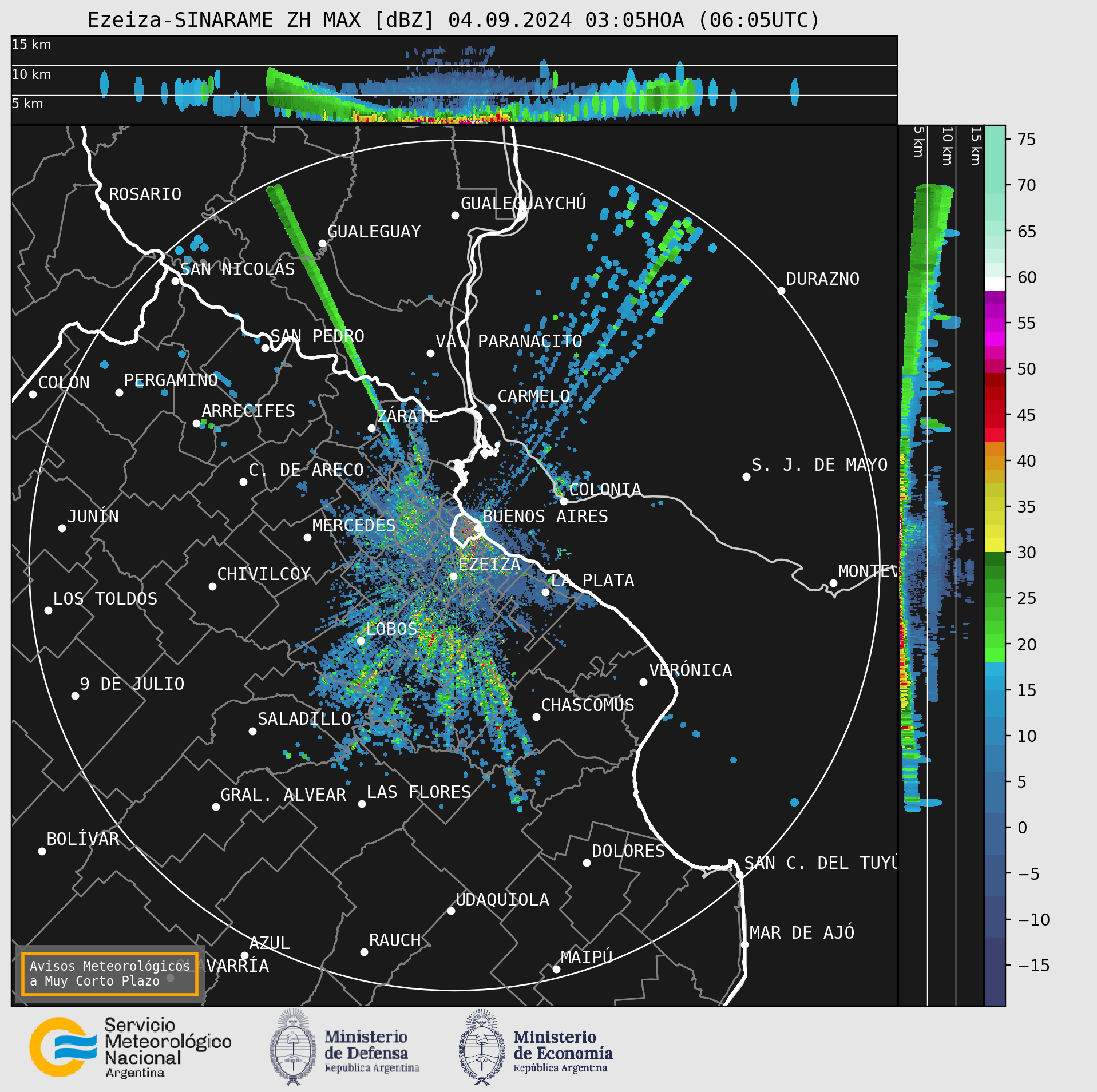Viewport: 1097px width, 1092px height.
Task: Click the MAR DE AJÓ label
Action: [802, 933]
